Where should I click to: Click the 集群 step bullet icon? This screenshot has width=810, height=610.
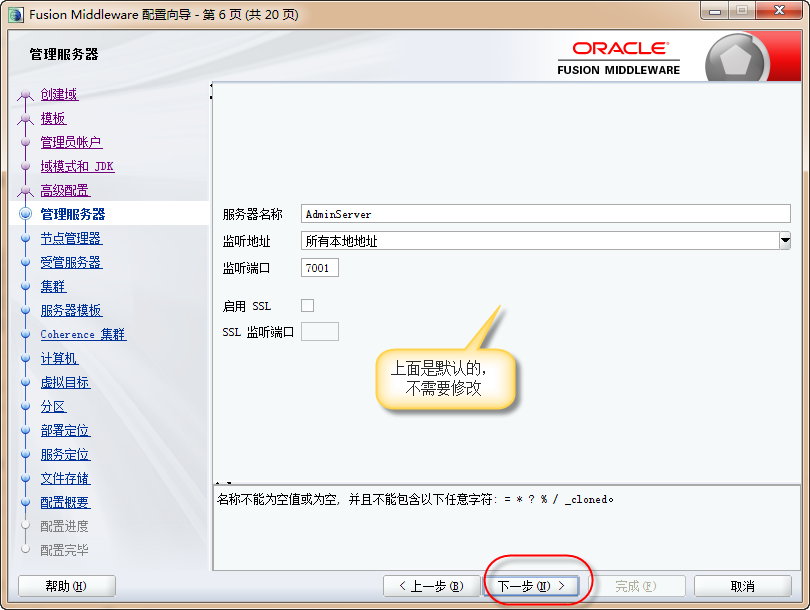[25, 286]
